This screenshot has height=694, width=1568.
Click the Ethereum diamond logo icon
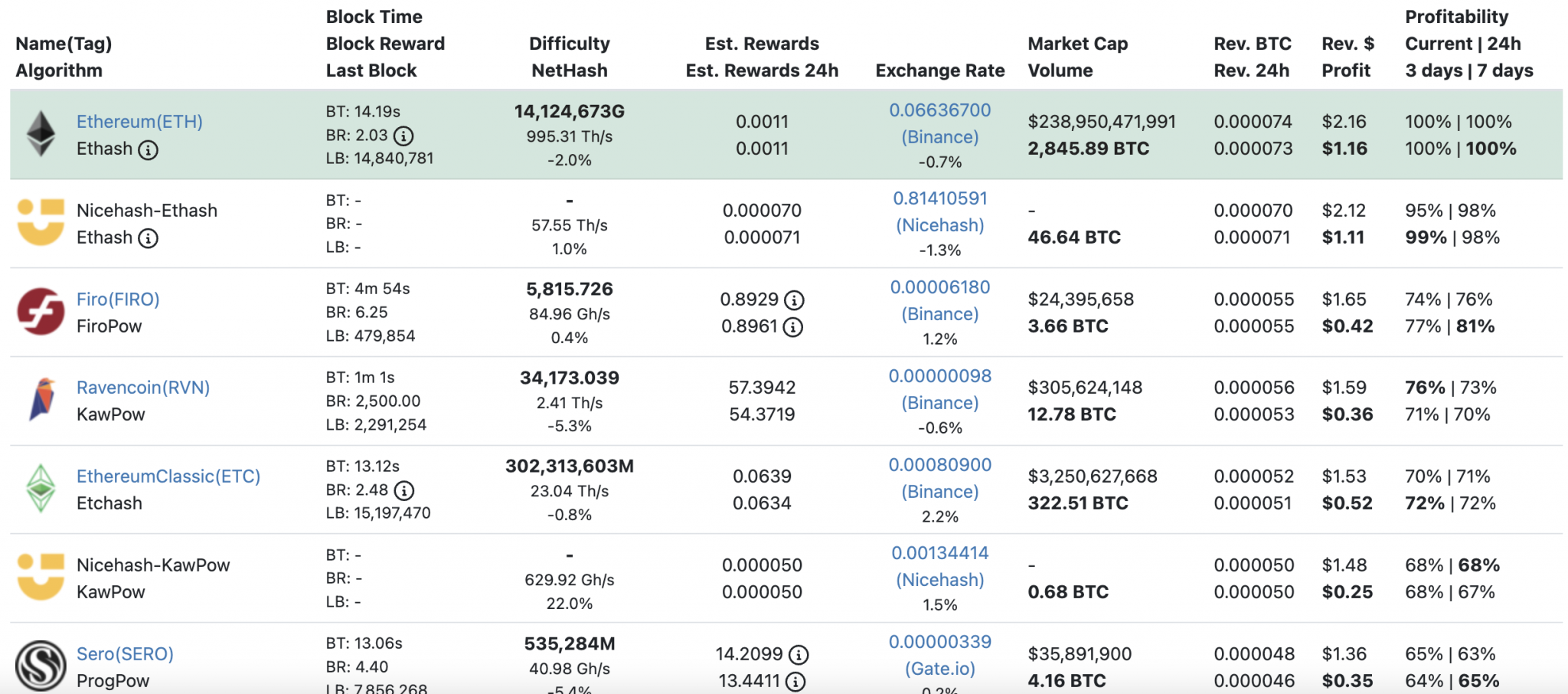pyautogui.click(x=41, y=134)
